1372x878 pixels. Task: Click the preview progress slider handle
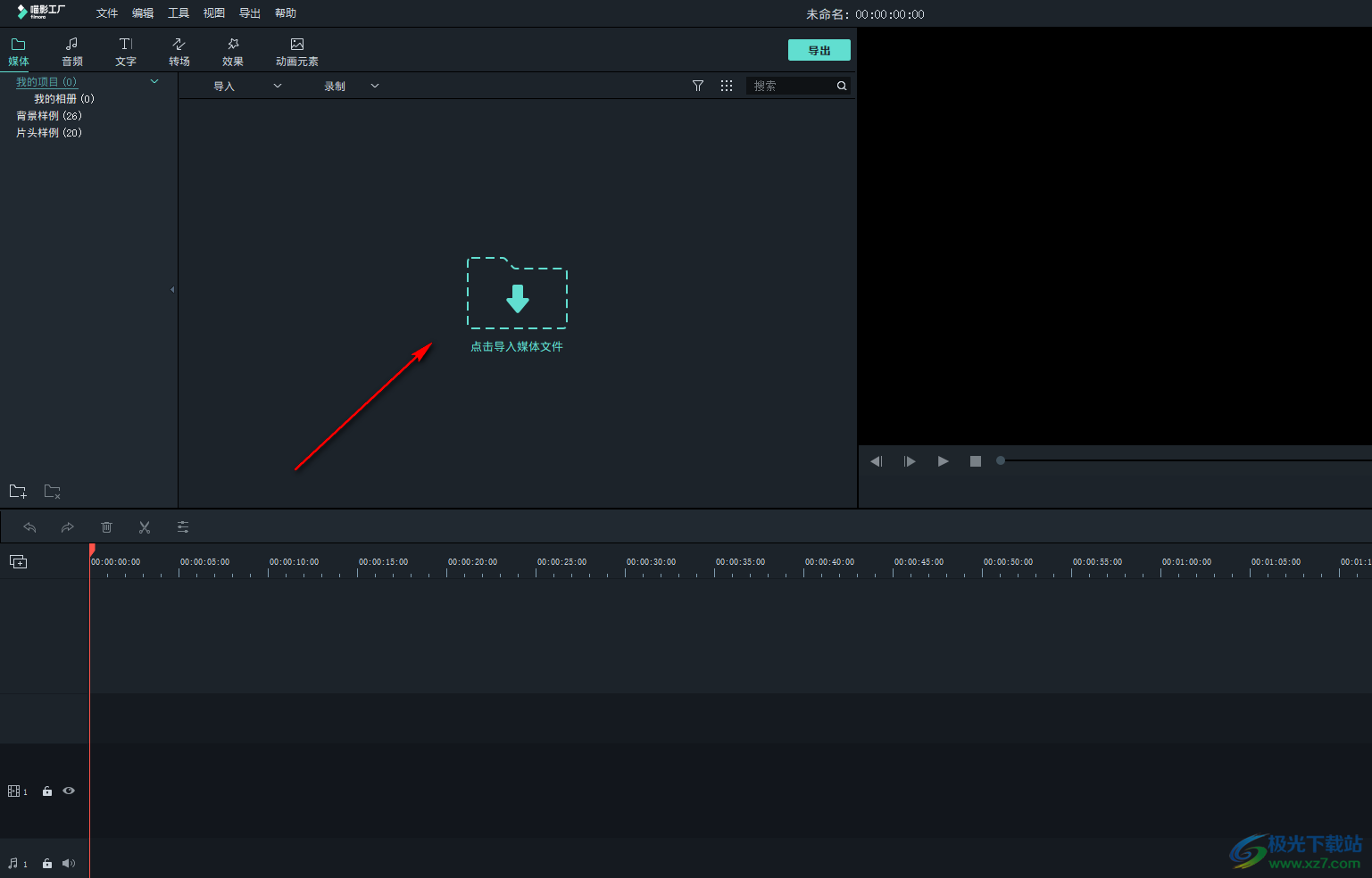tap(1001, 460)
